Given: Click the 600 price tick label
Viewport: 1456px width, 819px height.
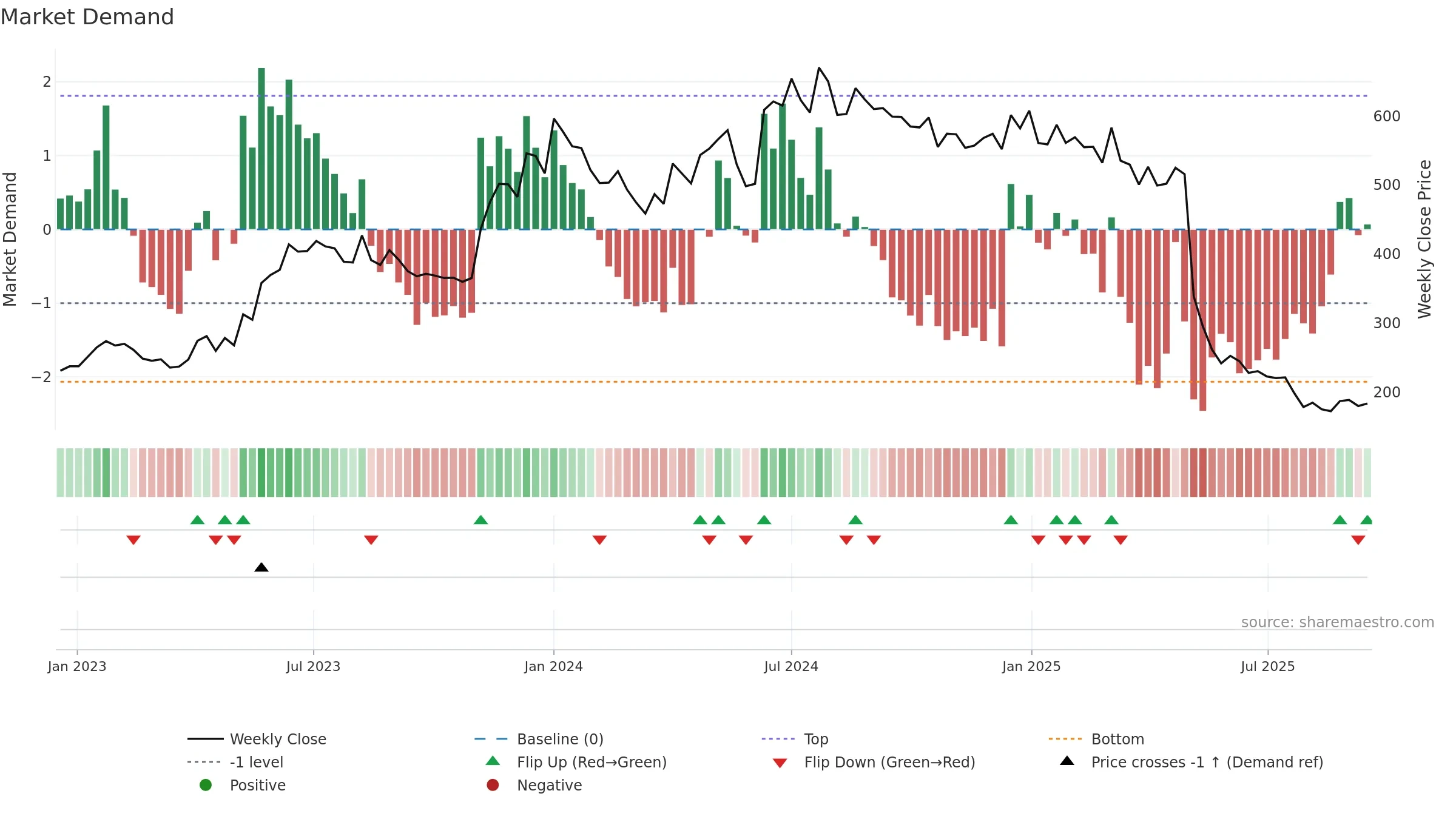Looking at the screenshot, I should tap(1387, 116).
